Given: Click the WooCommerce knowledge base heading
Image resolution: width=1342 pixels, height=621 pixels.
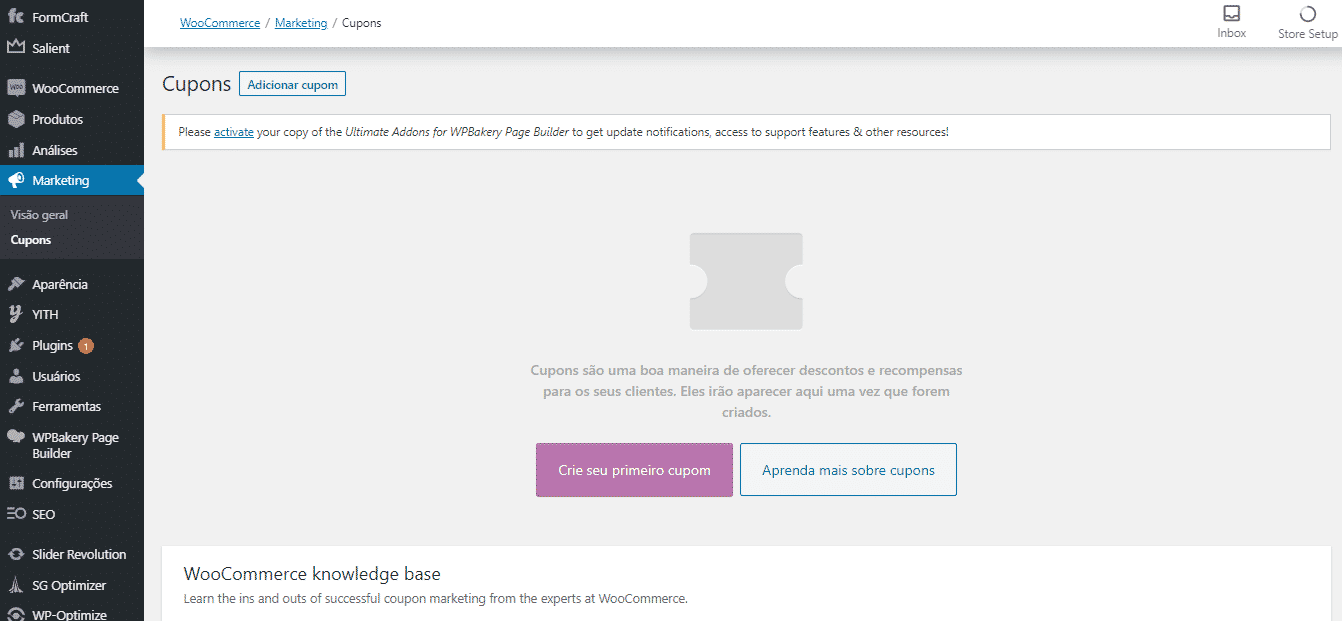Looking at the screenshot, I should (x=312, y=574).
